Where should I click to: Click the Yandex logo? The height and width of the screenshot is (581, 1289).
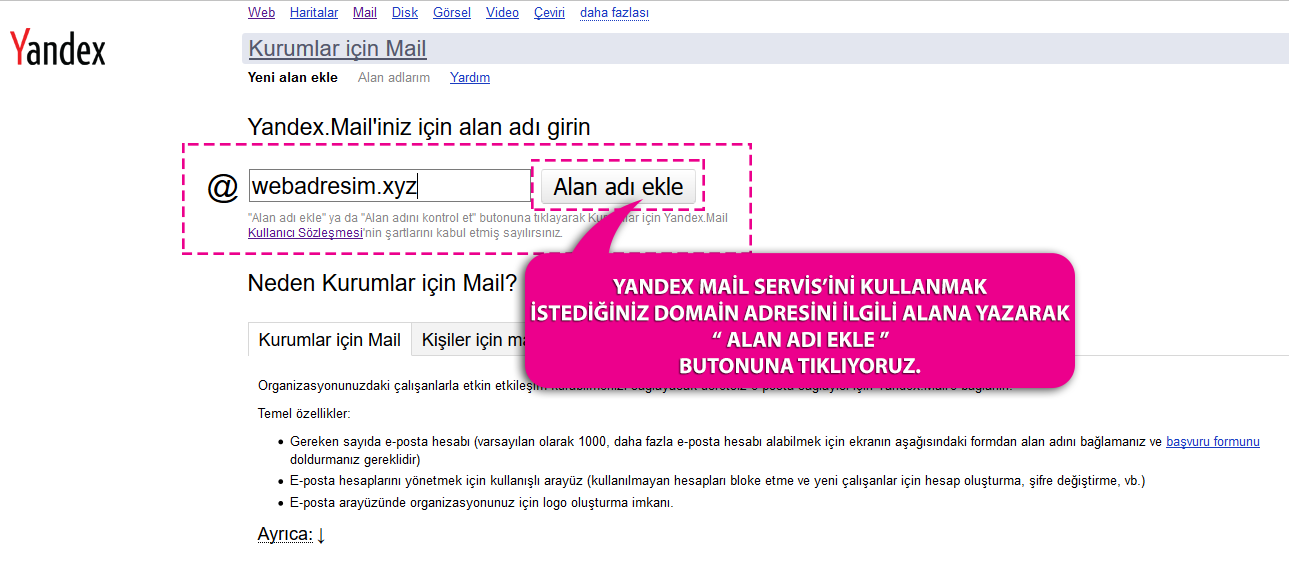(x=57, y=48)
